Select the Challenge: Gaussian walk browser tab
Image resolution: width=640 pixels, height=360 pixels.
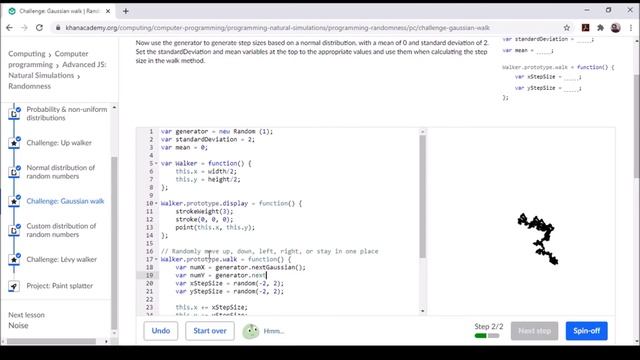(59, 11)
